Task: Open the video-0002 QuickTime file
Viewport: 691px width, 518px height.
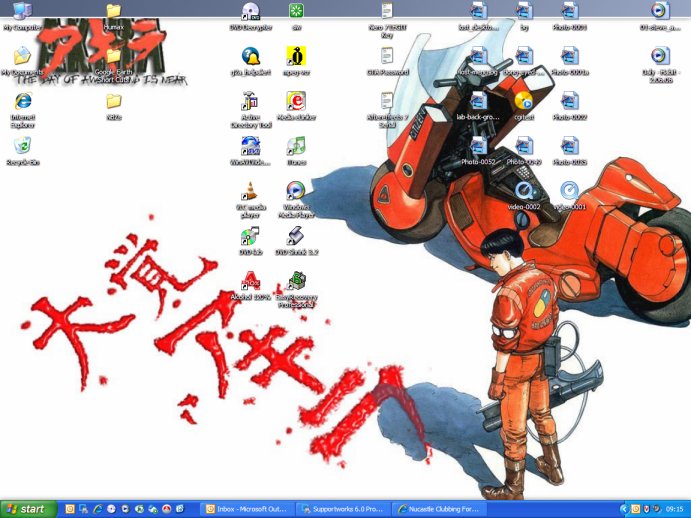Action: (x=523, y=190)
